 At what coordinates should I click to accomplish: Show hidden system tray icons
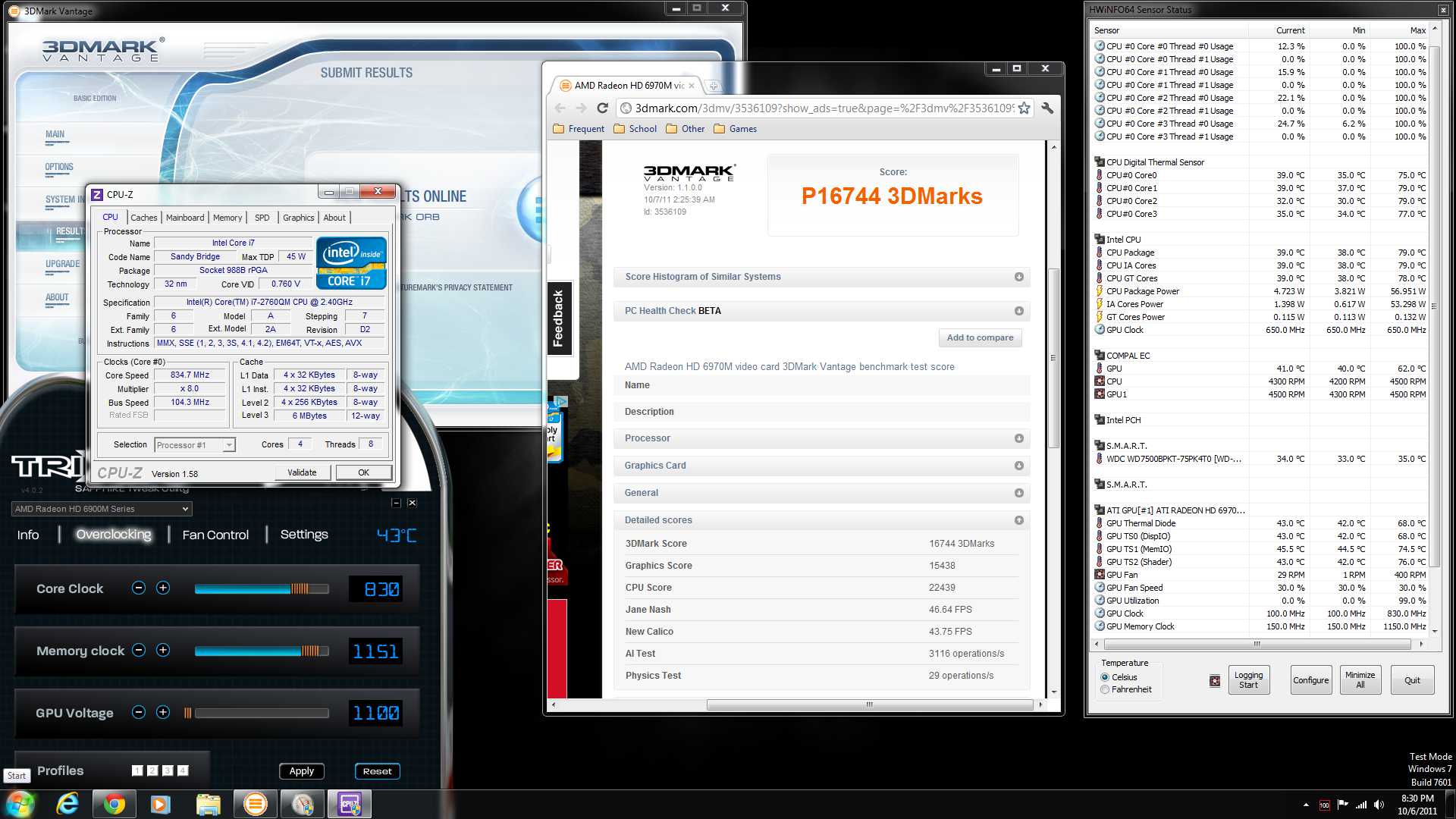[1306, 805]
